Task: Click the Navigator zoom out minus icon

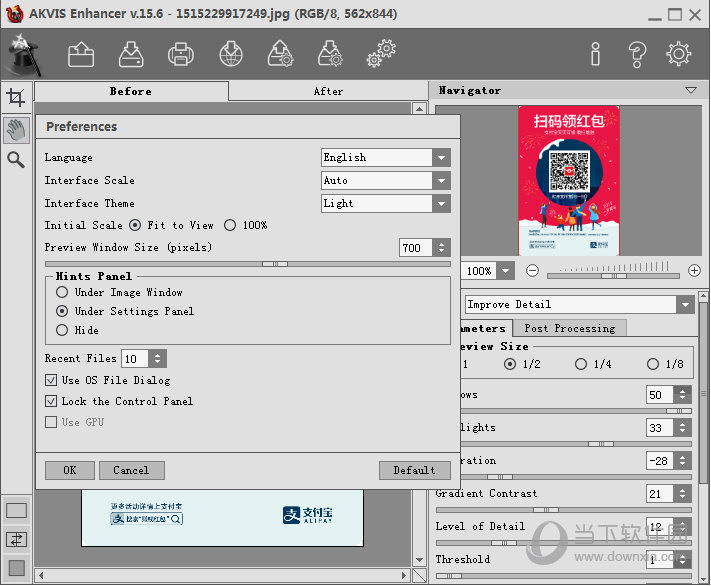Action: (532, 271)
